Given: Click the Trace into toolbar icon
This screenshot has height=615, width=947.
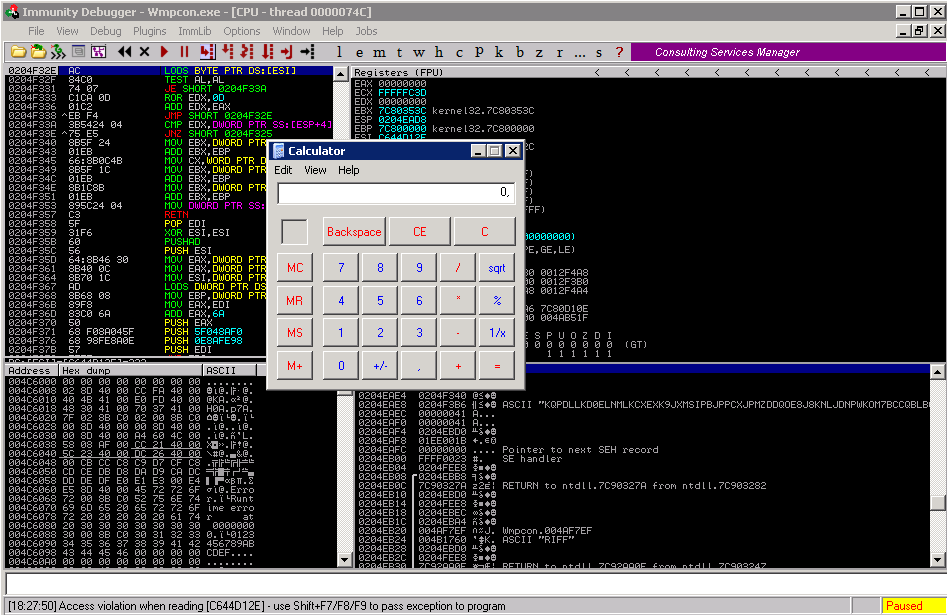Looking at the screenshot, I should pyautogui.click(x=247, y=52).
